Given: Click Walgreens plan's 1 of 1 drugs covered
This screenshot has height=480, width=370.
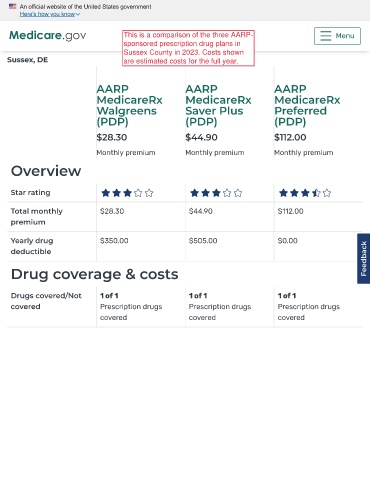Looking at the screenshot, I should pos(109,296).
